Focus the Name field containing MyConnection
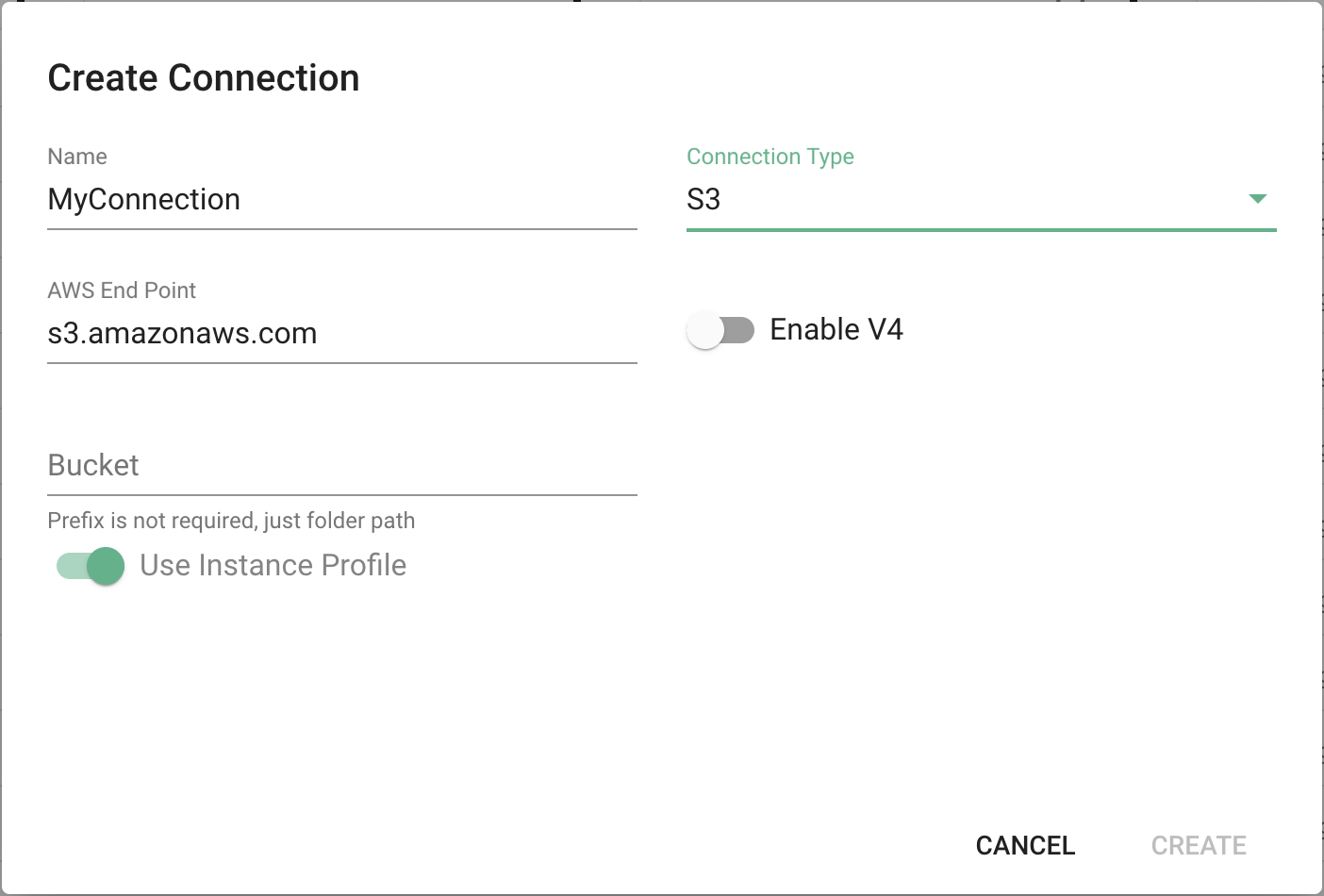Viewport: 1324px width, 896px height. (x=342, y=200)
